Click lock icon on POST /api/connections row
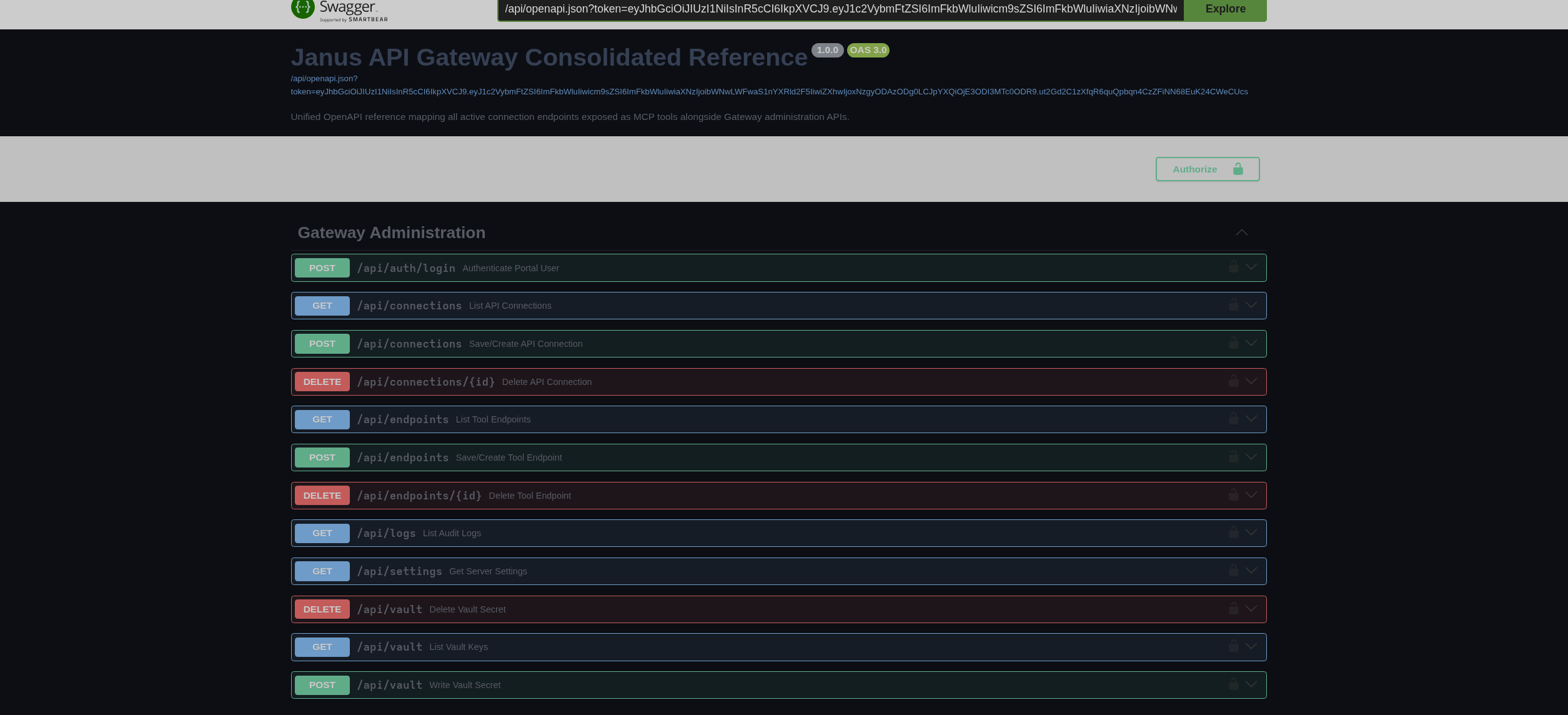 1233,343
